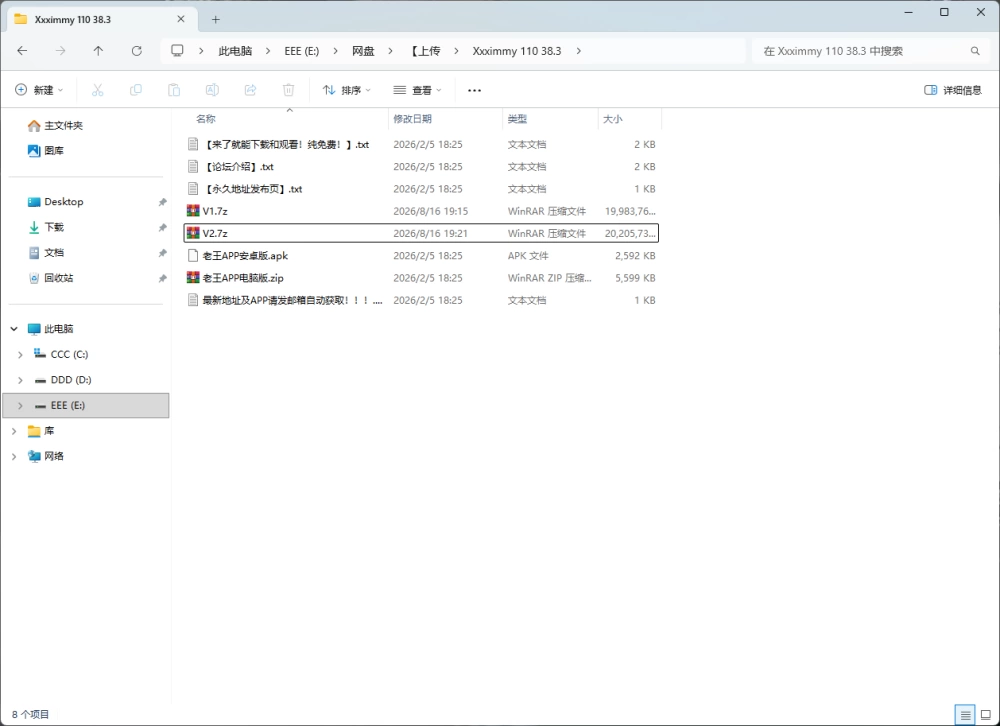Click the Share icon in toolbar
1000x726 pixels.
click(x=251, y=90)
